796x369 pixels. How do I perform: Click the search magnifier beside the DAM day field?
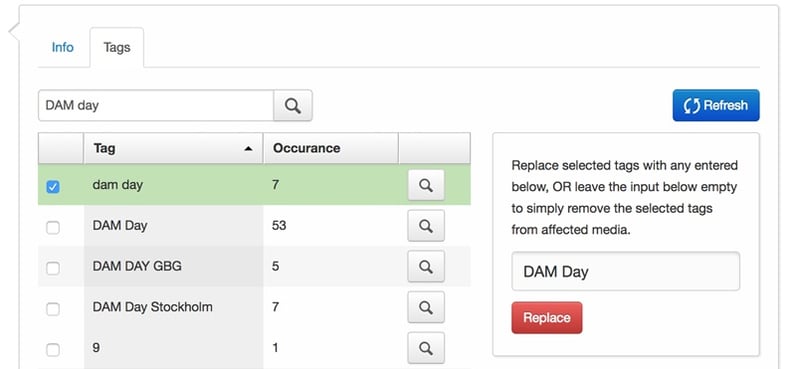point(293,106)
